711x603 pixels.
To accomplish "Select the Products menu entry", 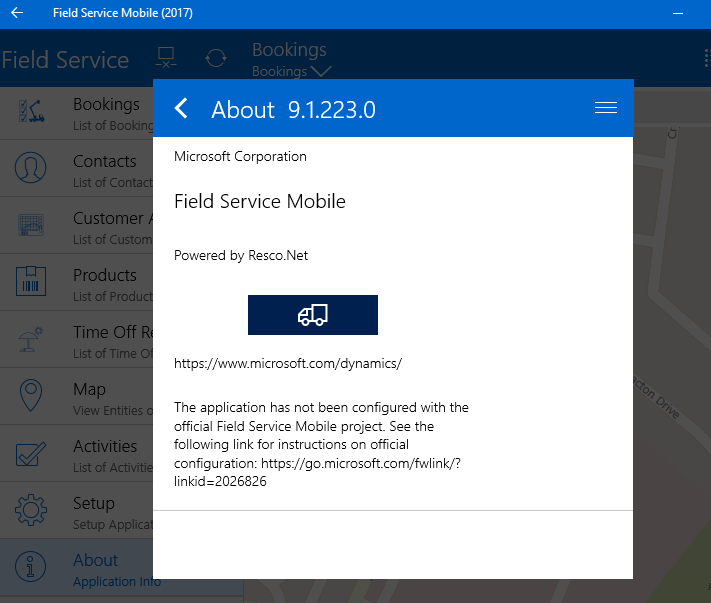I will [77, 282].
